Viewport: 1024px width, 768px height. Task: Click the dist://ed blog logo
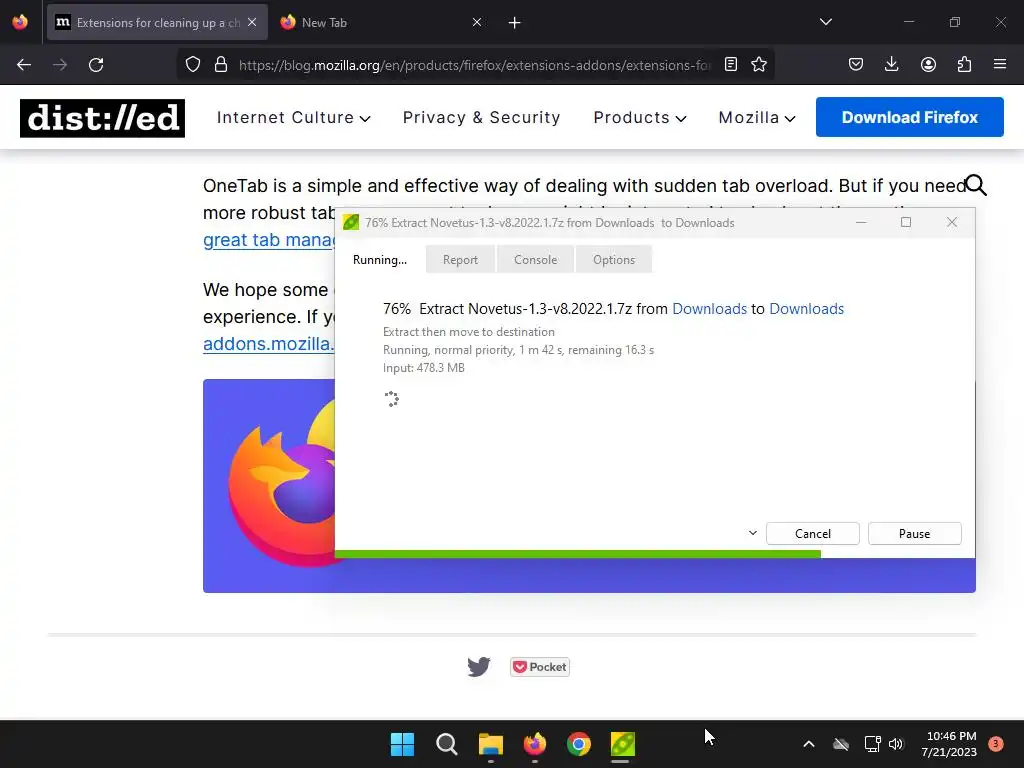103,118
